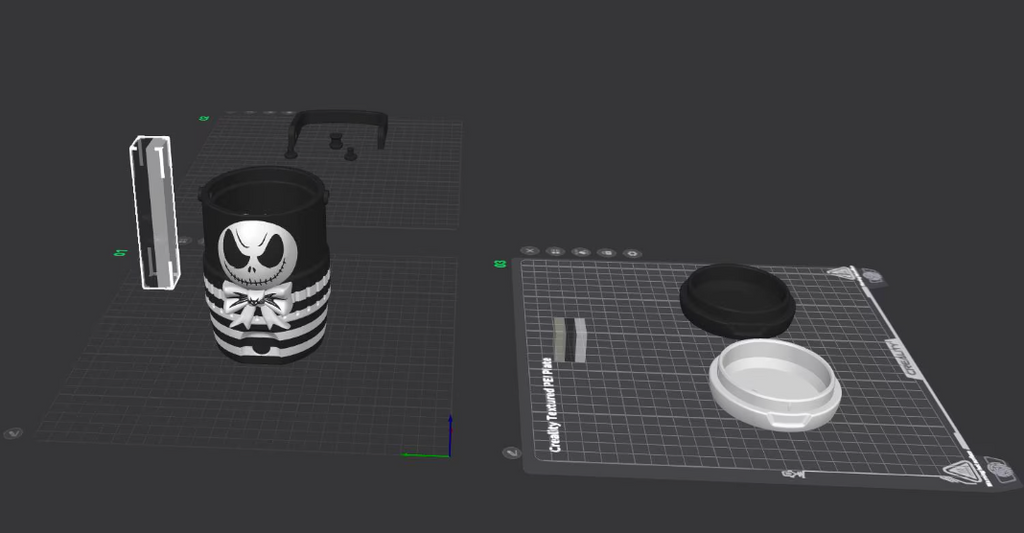
Task: Toggle the checkmark selector below plate 03
Action: (511, 453)
